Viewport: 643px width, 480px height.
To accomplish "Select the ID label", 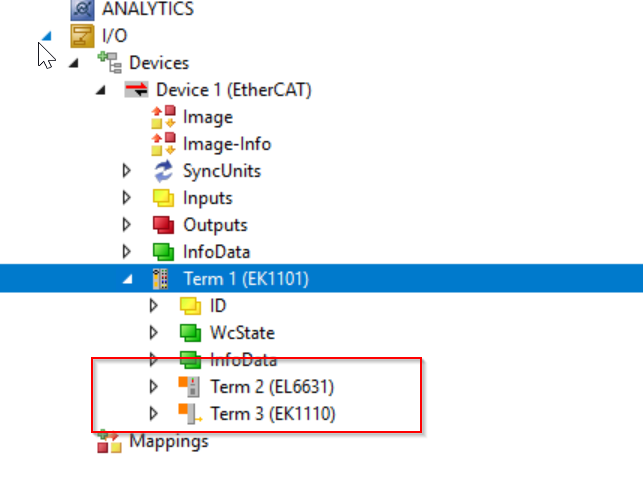I will [x=218, y=306].
